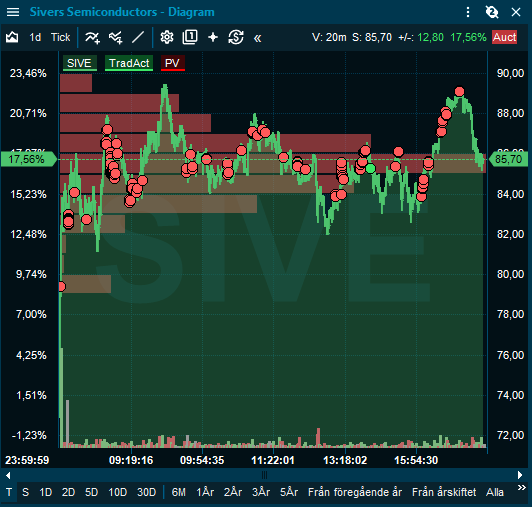Viewport: 532px width, 507px height.
Task: Toggle the TradAct indicator legend
Action: (x=129, y=63)
